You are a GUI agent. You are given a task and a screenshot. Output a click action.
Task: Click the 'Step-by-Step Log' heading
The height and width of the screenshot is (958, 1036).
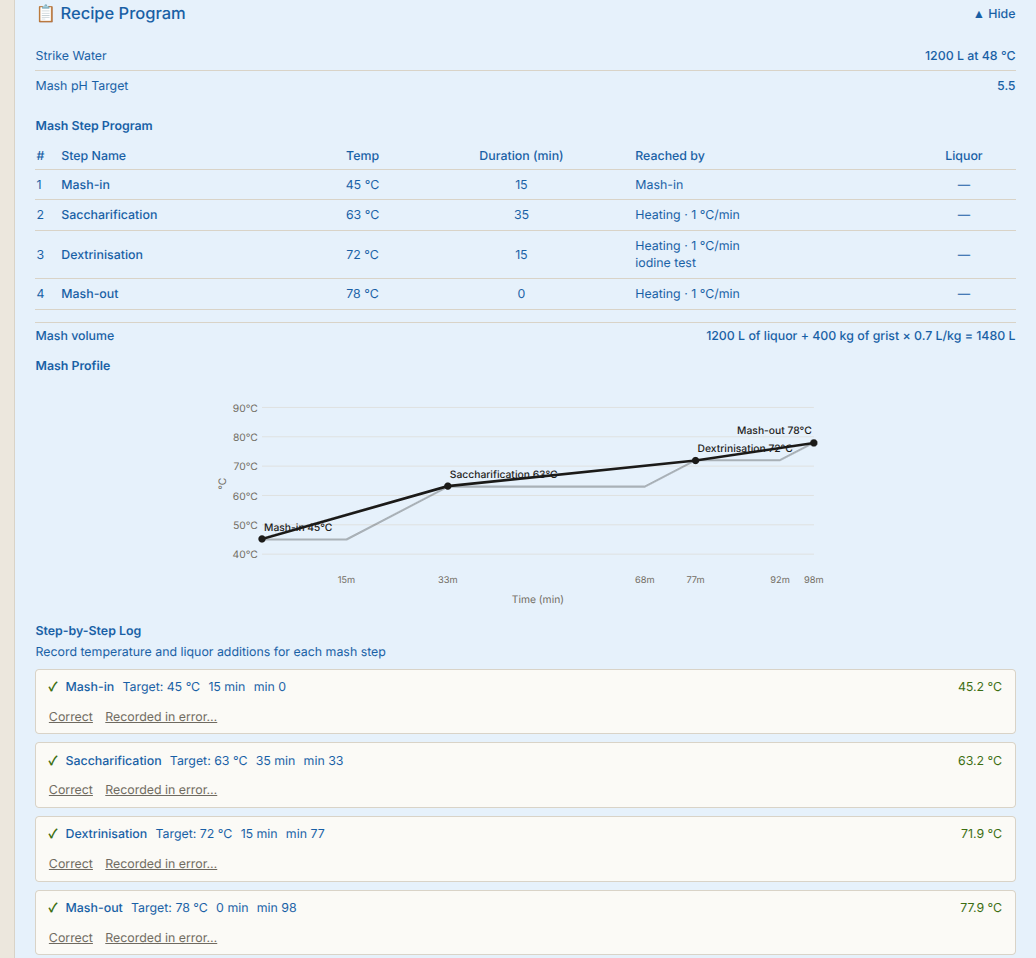pos(89,631)
